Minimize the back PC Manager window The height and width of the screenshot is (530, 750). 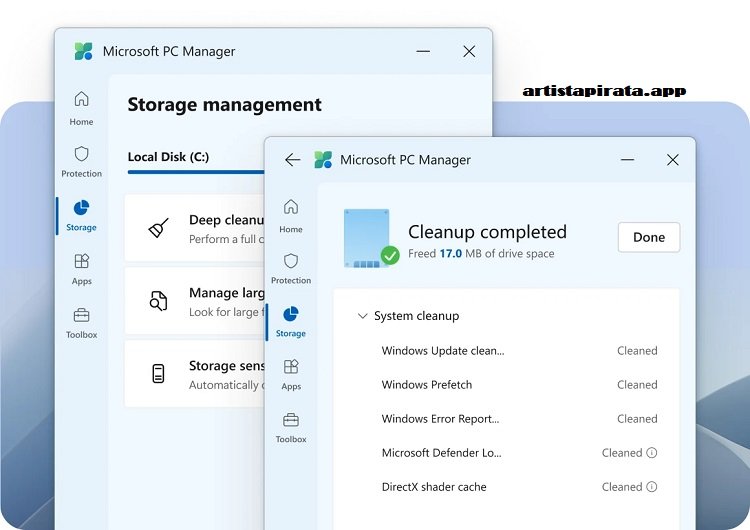click(423, 51)
